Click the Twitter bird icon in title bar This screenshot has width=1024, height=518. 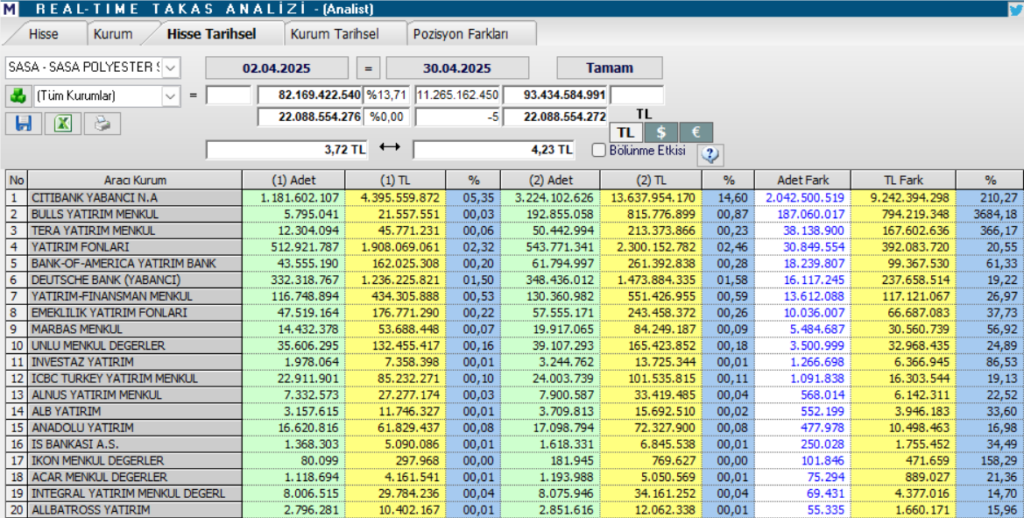(1015, 8)
